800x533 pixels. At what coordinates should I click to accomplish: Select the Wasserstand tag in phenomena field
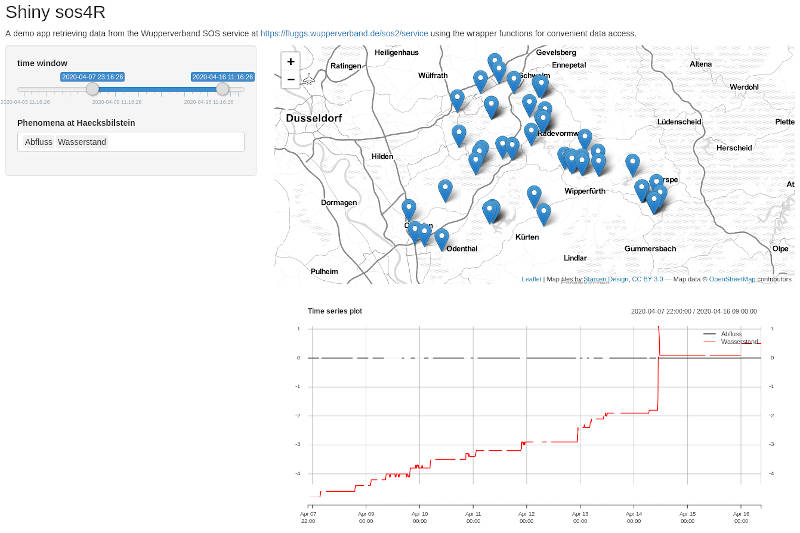(82, 142)
